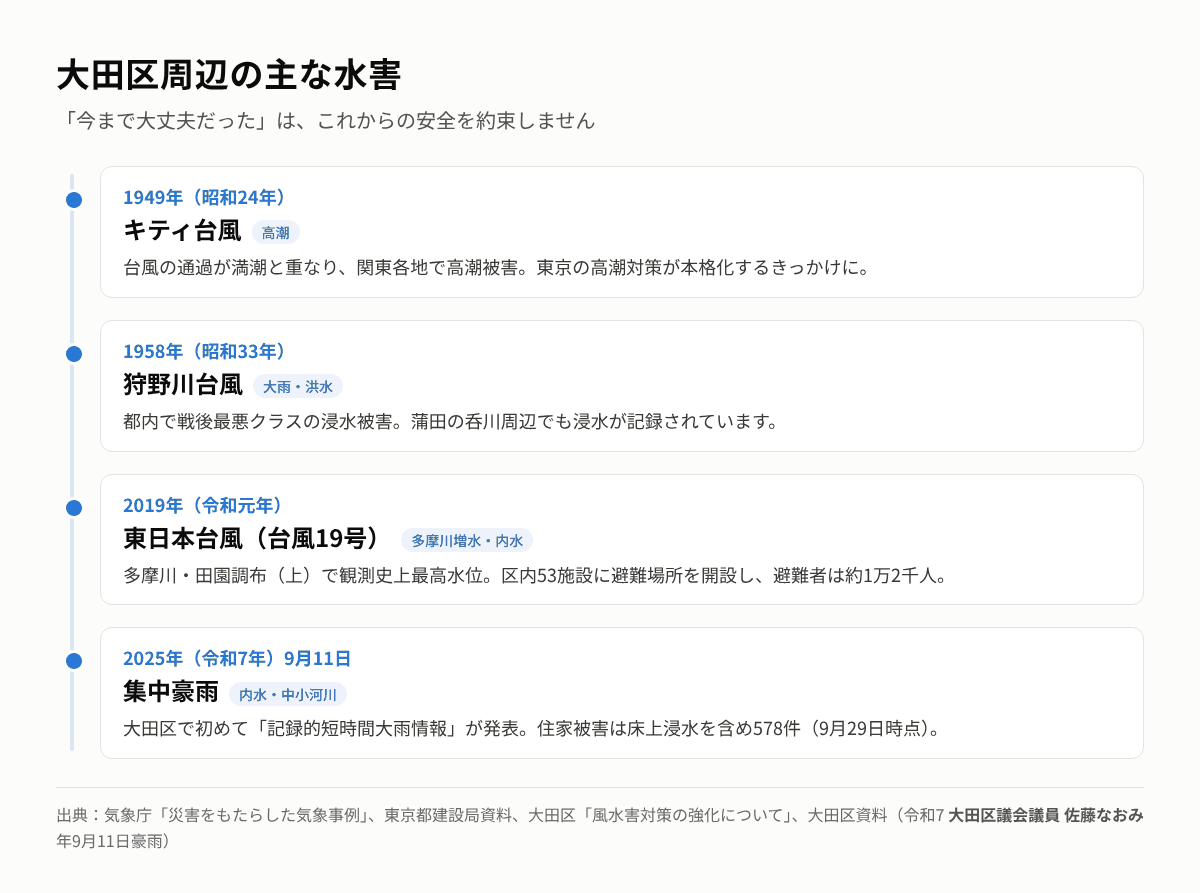
Task: Click the heading 狩野川台風
Action: (183, 385)
